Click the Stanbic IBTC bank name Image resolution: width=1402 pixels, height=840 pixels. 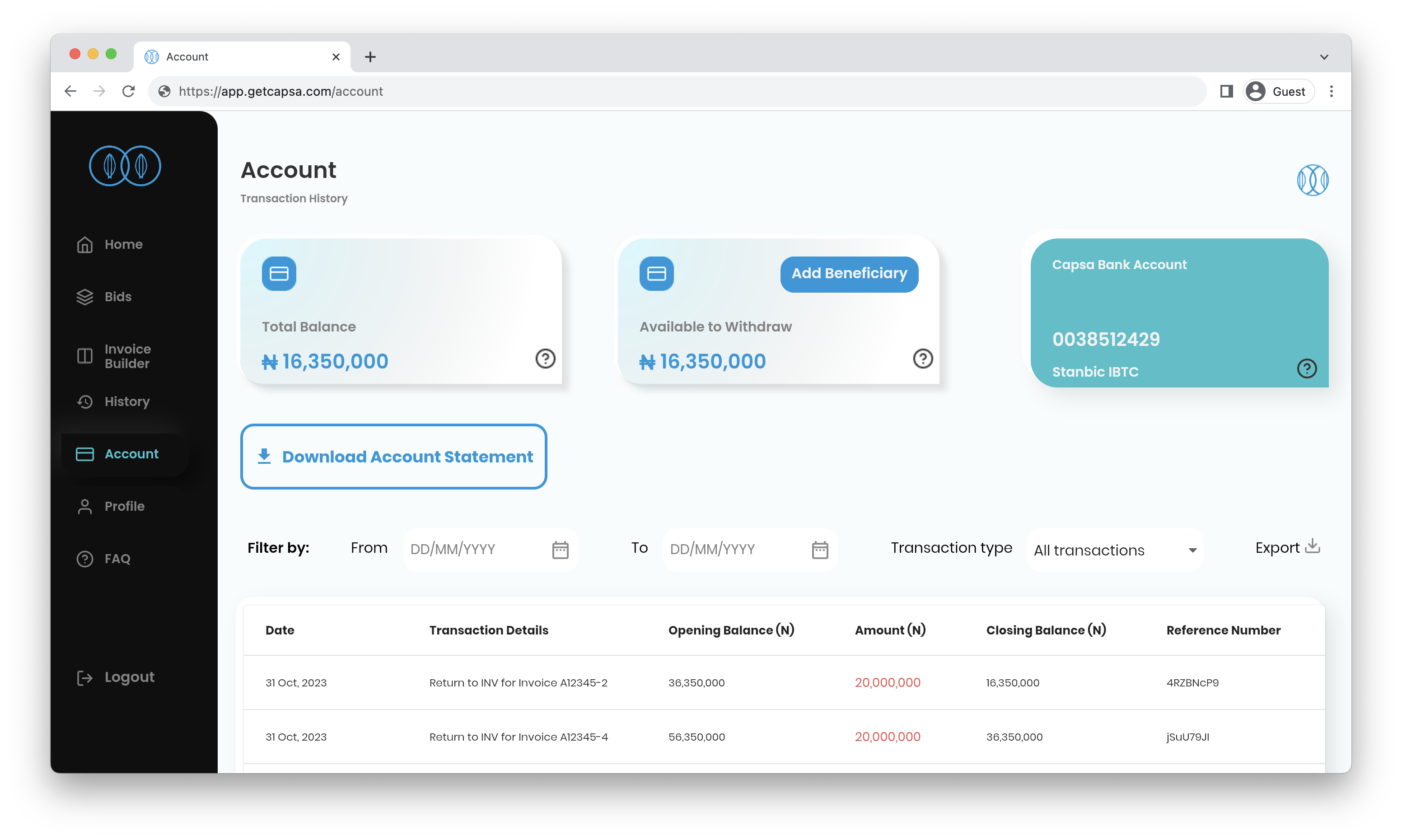(1095, 372)
